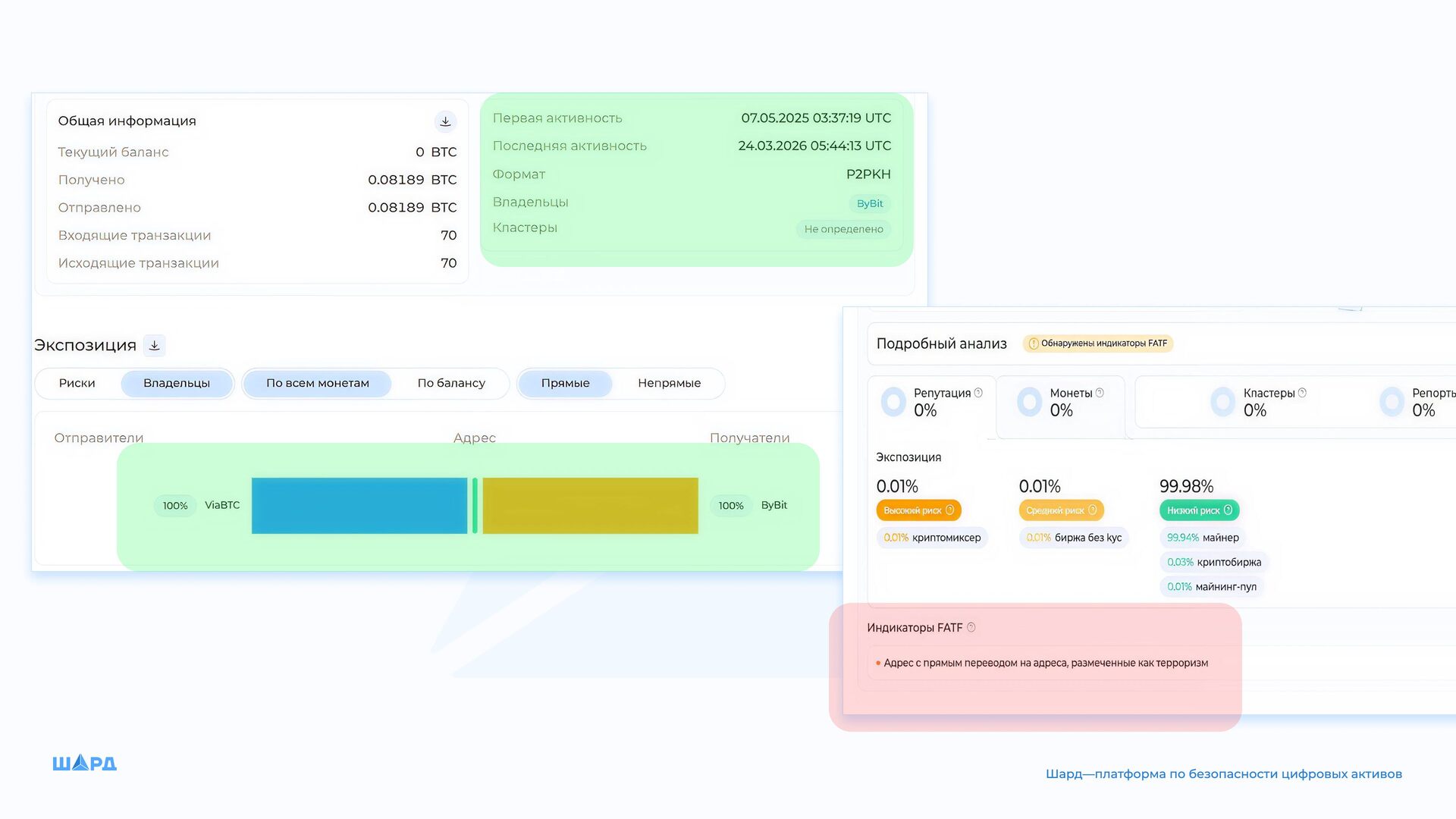This screenshot has height=819, width=1456.
Task: Click the blue ViaBTC sender bar
Action: (359, 506)
